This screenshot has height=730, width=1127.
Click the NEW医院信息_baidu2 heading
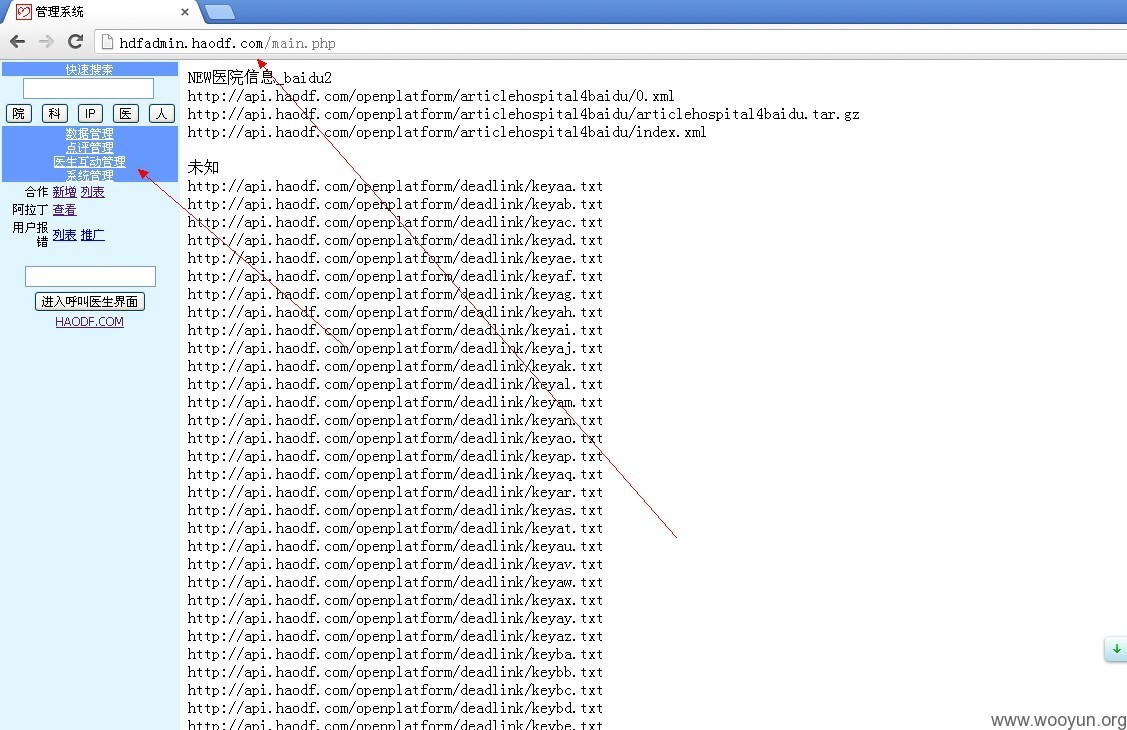coord(260,78)
